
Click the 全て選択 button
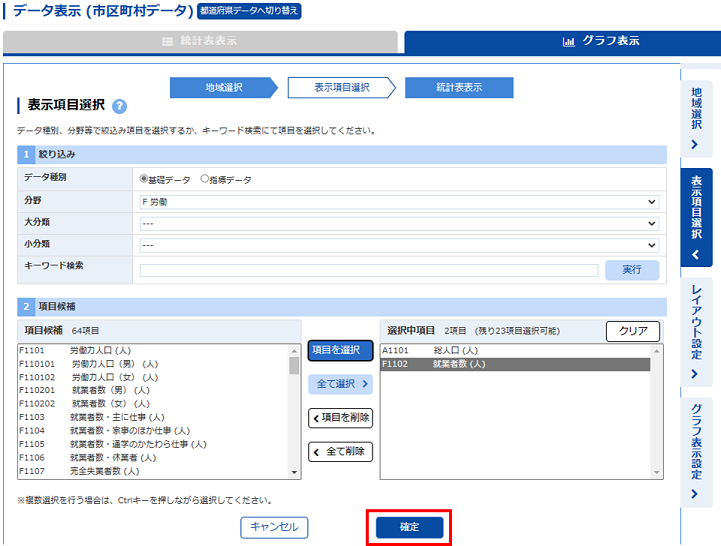click(x=340, y=384)
